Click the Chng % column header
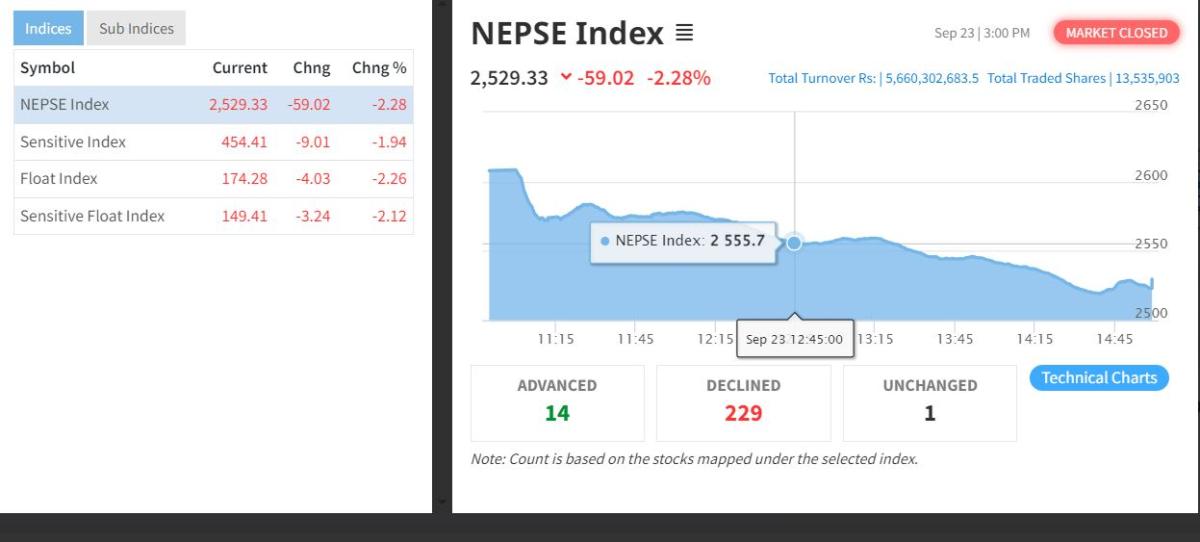The image size is (1200, 542). pos(379,68)
